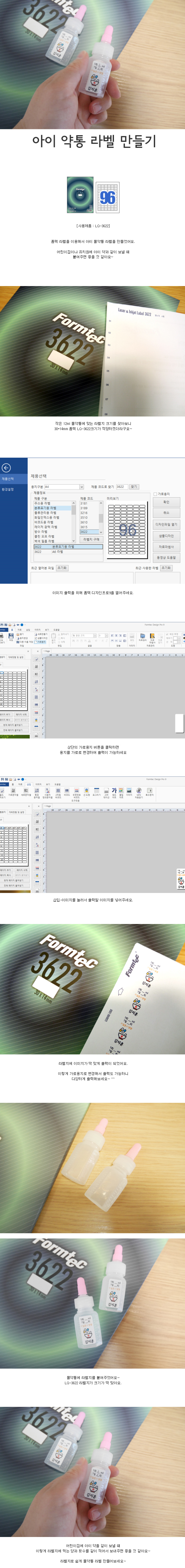Image resolution: width=185 pixels, height=1568 pixels.
Task: Click the 자료마법사 button
Action: coord(166,547)
